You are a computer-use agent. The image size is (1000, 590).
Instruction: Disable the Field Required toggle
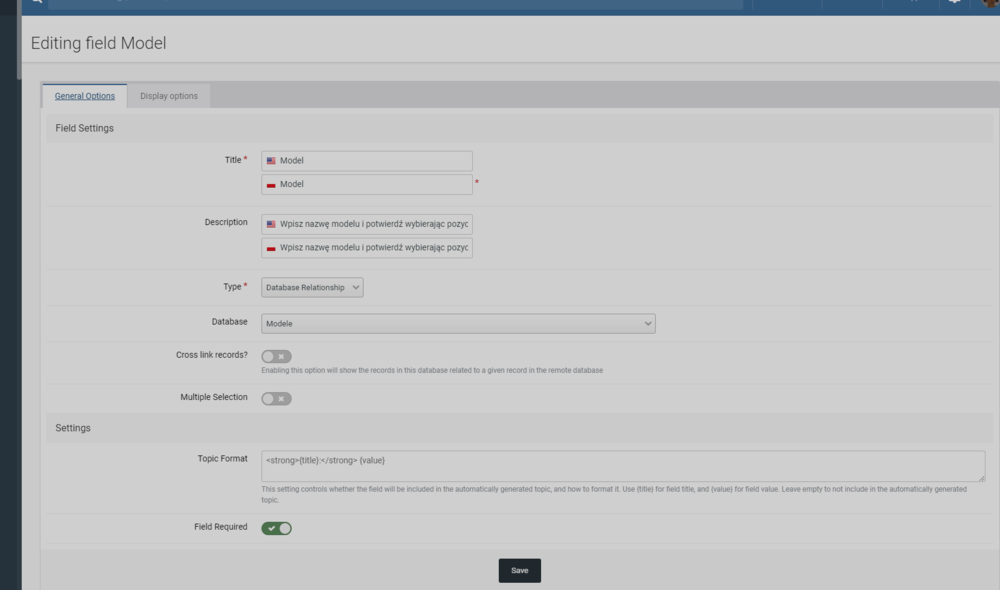tap(276, 528)
